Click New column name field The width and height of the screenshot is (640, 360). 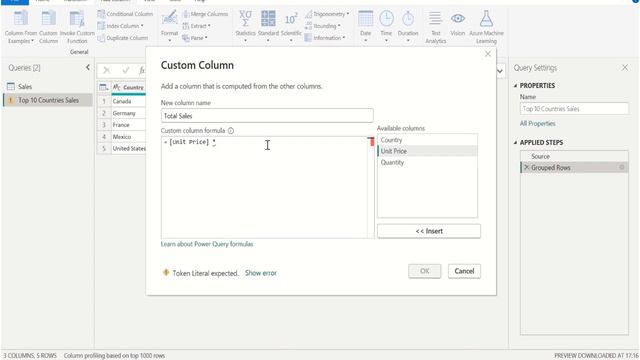(x=267, y=116)
